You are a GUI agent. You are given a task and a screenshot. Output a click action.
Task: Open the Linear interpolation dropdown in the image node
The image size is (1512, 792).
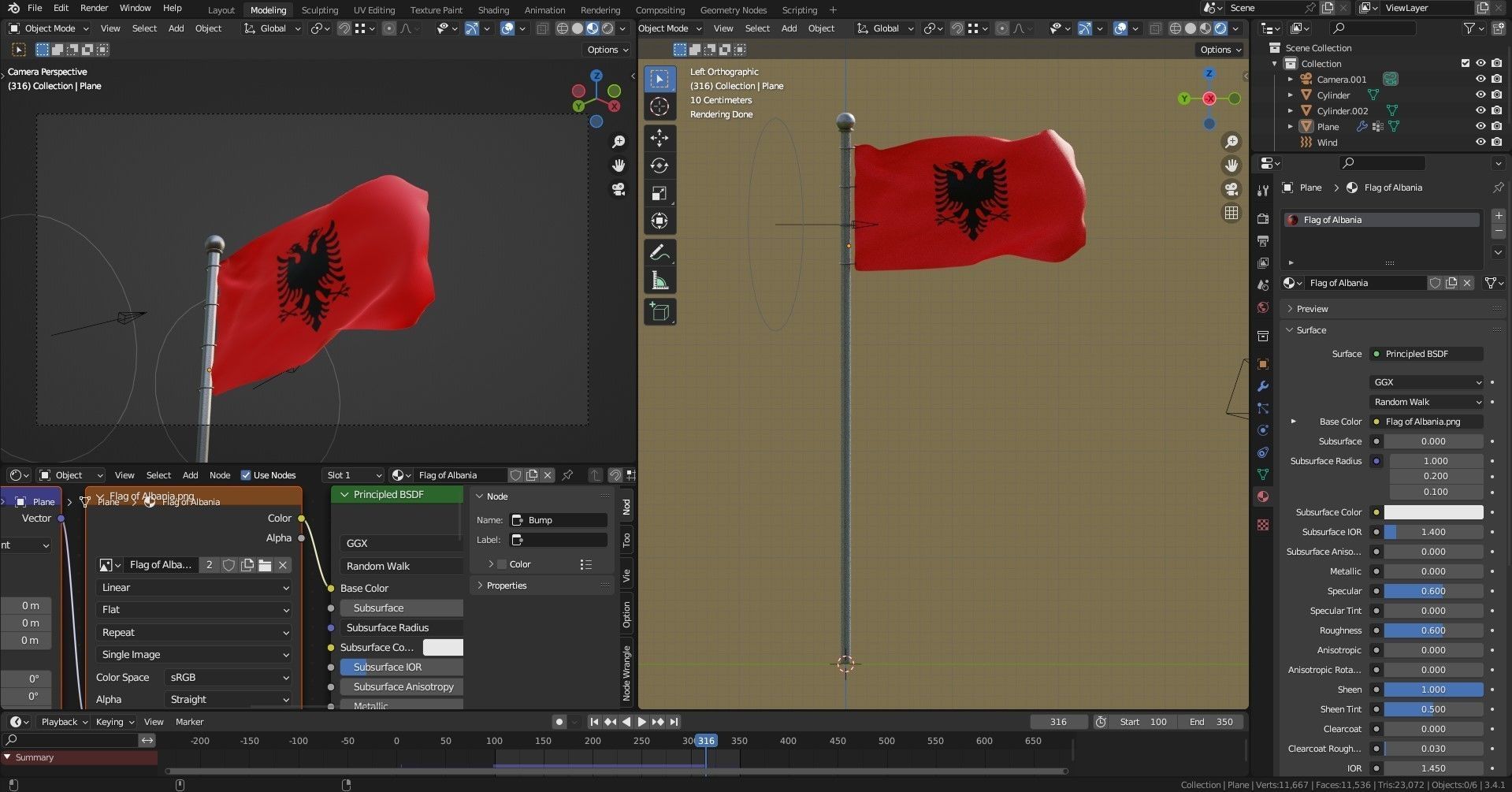click(x=194, y=588)
